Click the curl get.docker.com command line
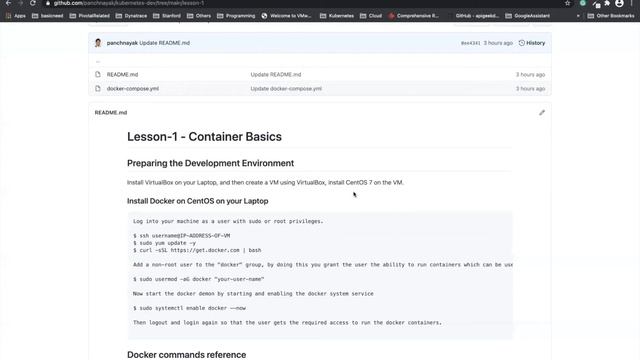This screenshot has width=640, height=360. tap(197, 250)
